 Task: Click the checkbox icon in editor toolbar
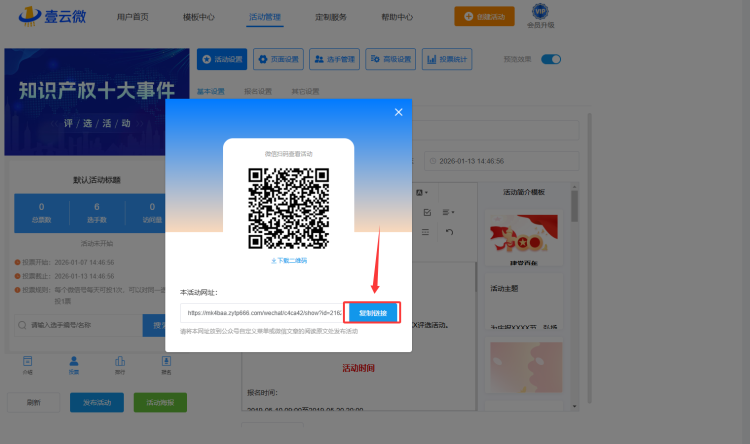click(427, 212)
